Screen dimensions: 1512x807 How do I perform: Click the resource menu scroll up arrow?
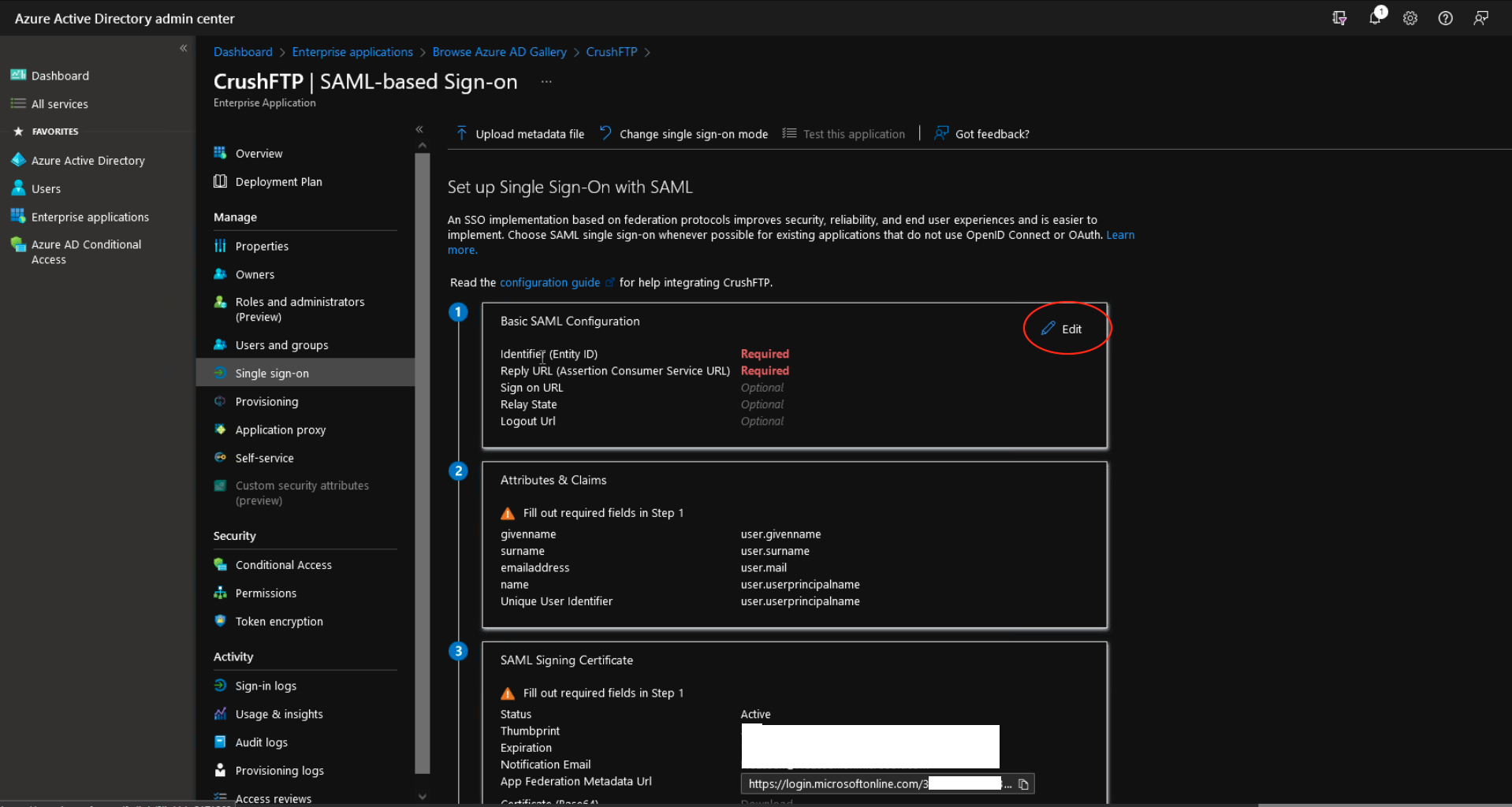tap(423, 146)
